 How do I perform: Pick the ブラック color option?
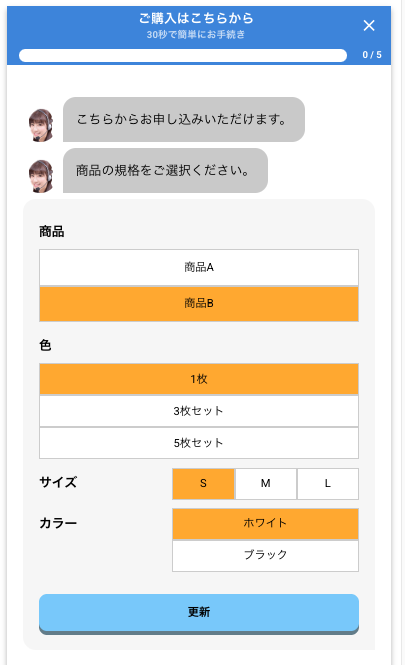click(x=265, y=556)
